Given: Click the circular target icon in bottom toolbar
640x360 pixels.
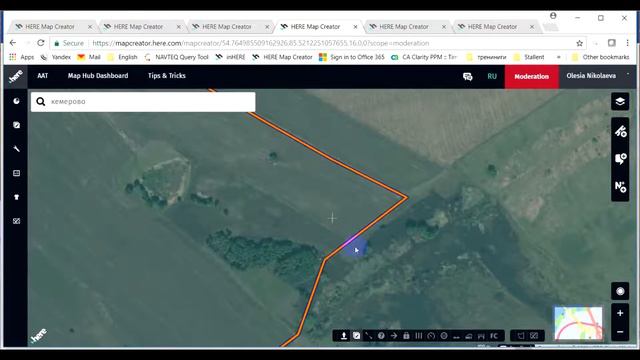Looking at the screenshot, I should click(x=444, y=336).
